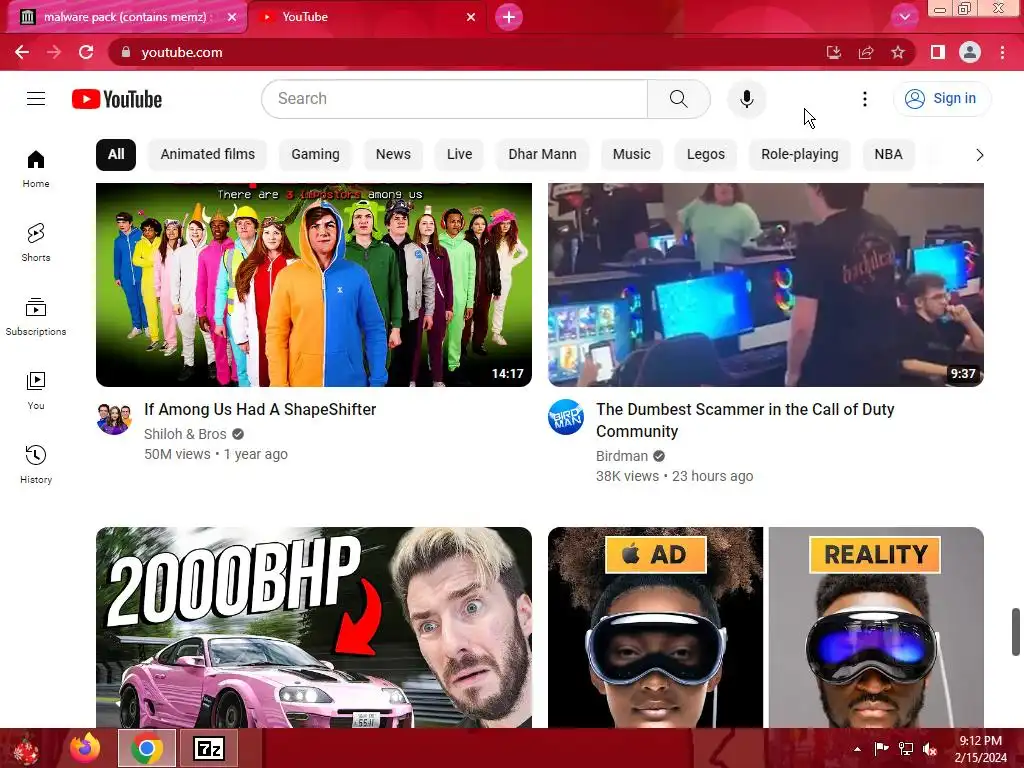Click title If Among Us Had A ShapeShifter

260,409
